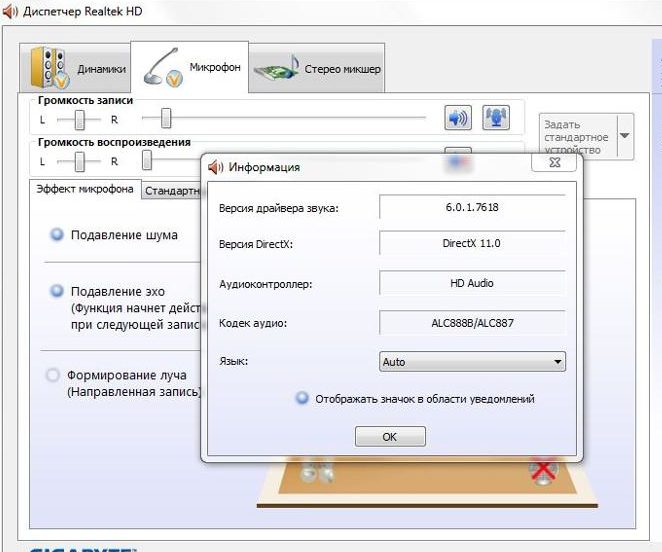Confirm with the OK button
Image resolution: width=662 pixels, height=552 pixels.
click(390, 436)
